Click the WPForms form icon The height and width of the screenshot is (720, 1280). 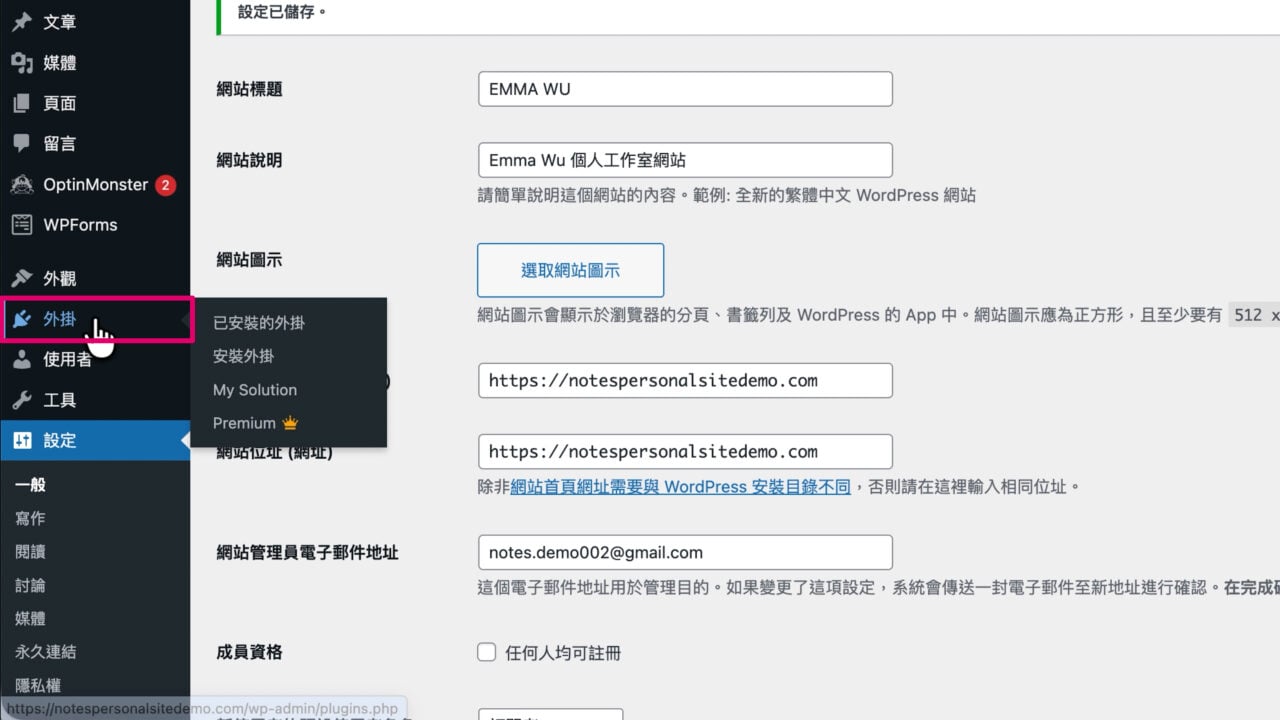click(x=22, y=225)
